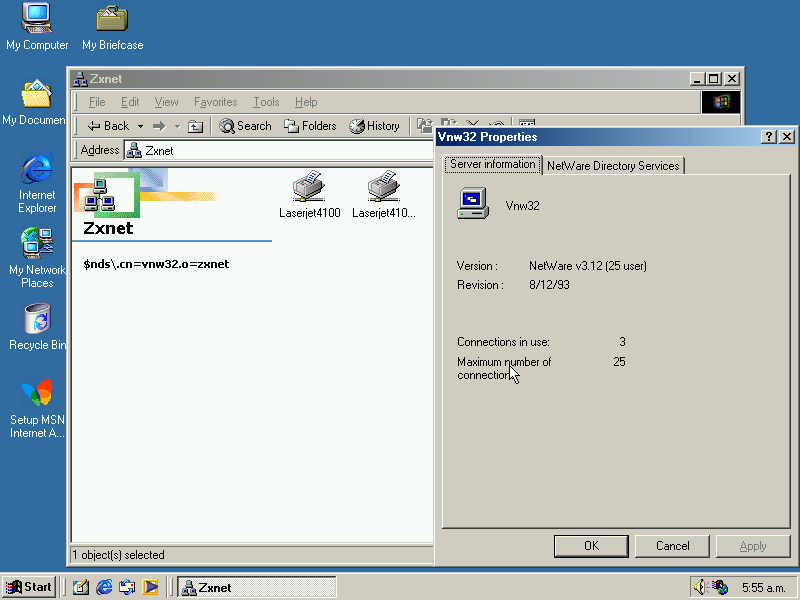This screenshot has height=600, width=800.
Task: Click the volume speaker tray icon
Action: (702, 587)
